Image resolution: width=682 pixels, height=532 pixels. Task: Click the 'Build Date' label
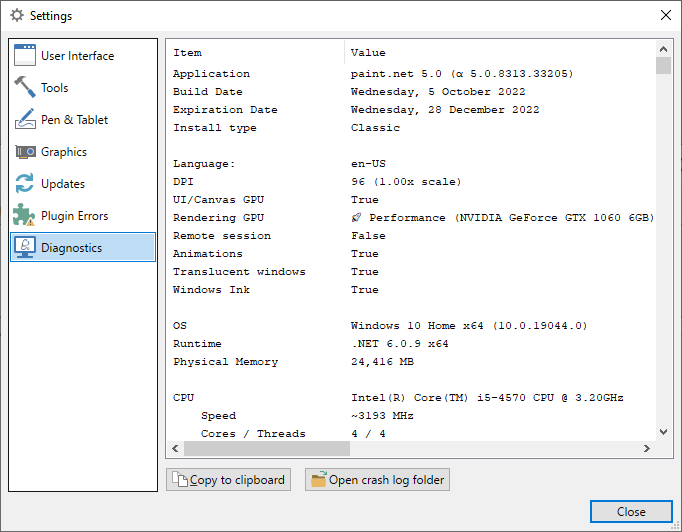tap(208, 92)
